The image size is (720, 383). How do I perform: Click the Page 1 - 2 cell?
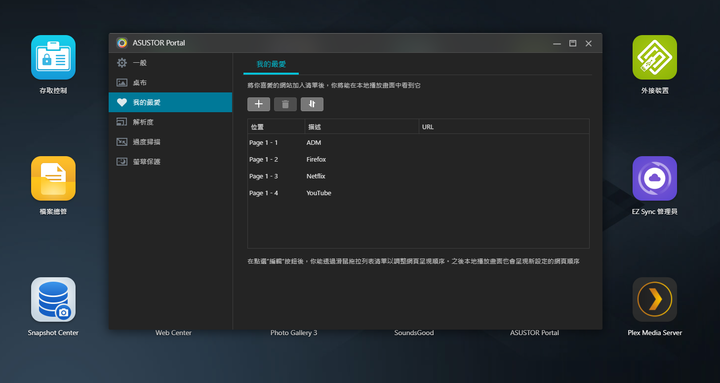coord(264,159)
